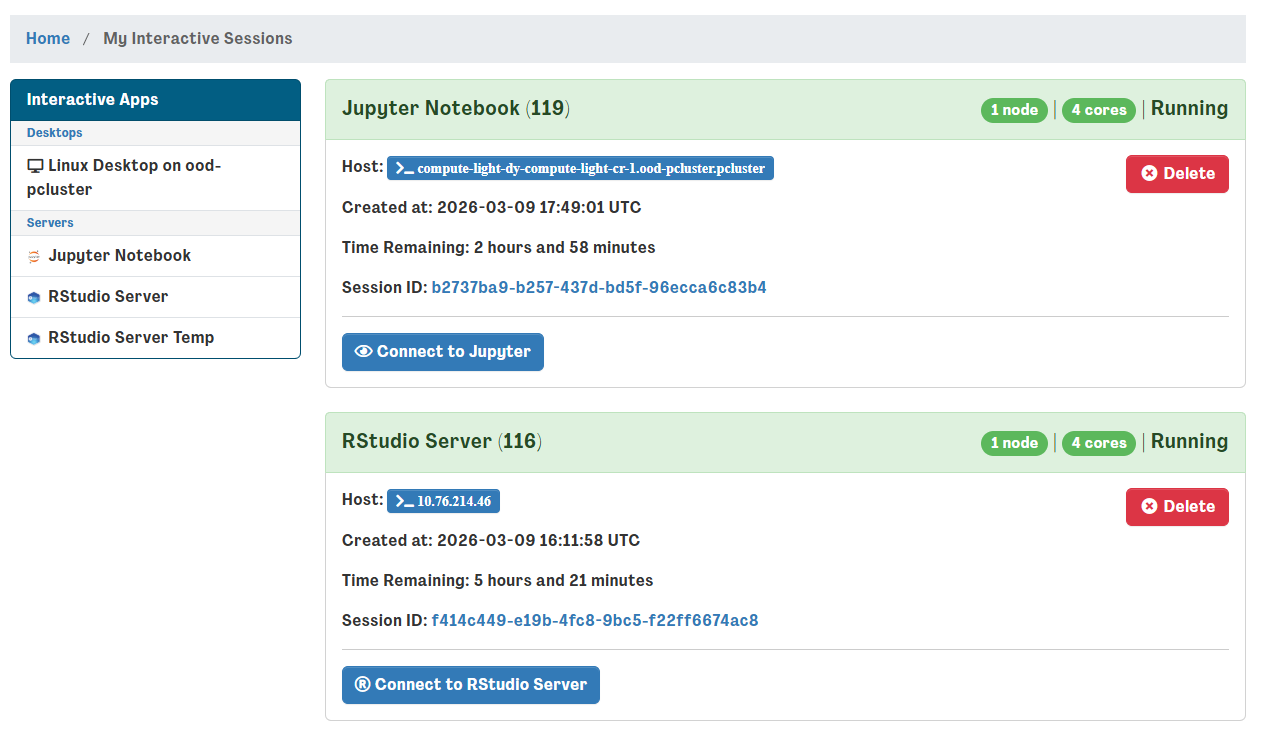Viewport: 1288px width, 756px height.
Task: Click the terminal icon on the compute-light host badge
Action: 405,168
